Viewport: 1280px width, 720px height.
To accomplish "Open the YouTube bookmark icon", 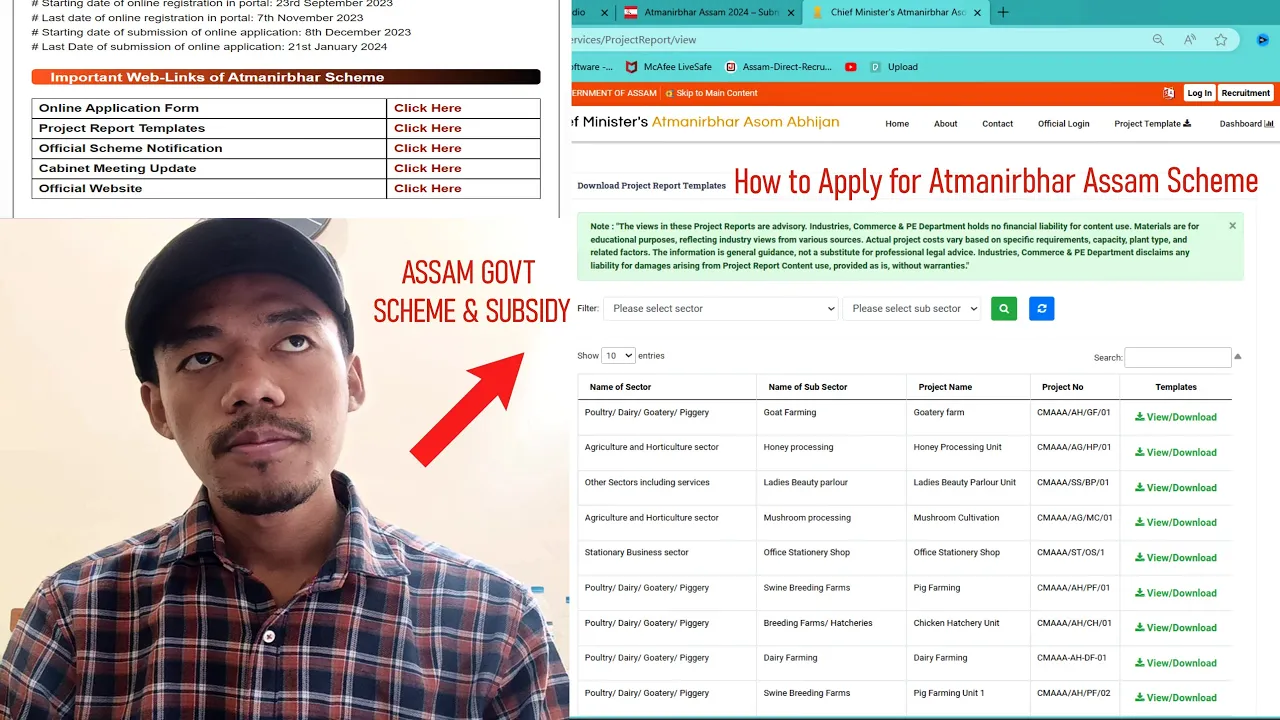I will pos(851,67).
